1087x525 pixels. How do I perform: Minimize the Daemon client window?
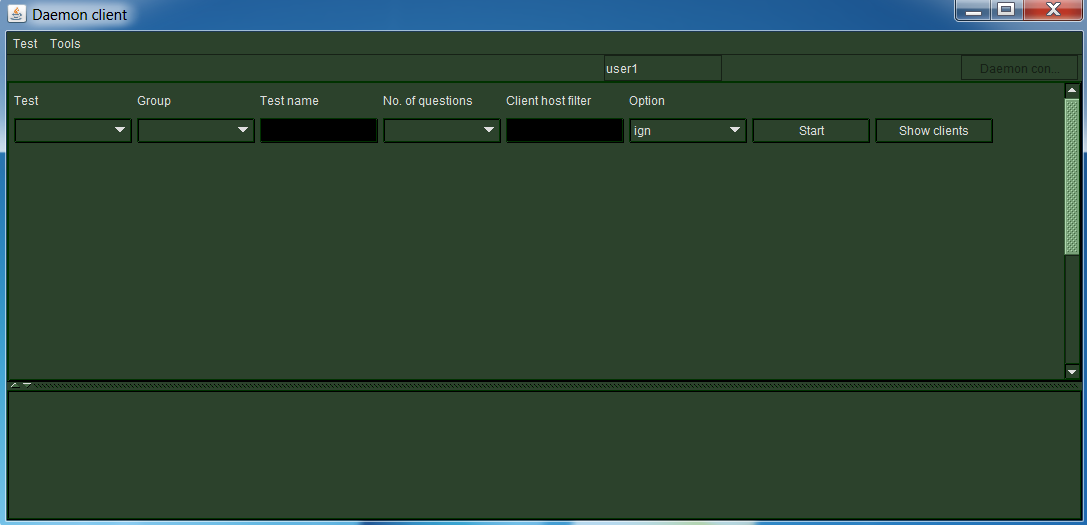coord(973,10)
